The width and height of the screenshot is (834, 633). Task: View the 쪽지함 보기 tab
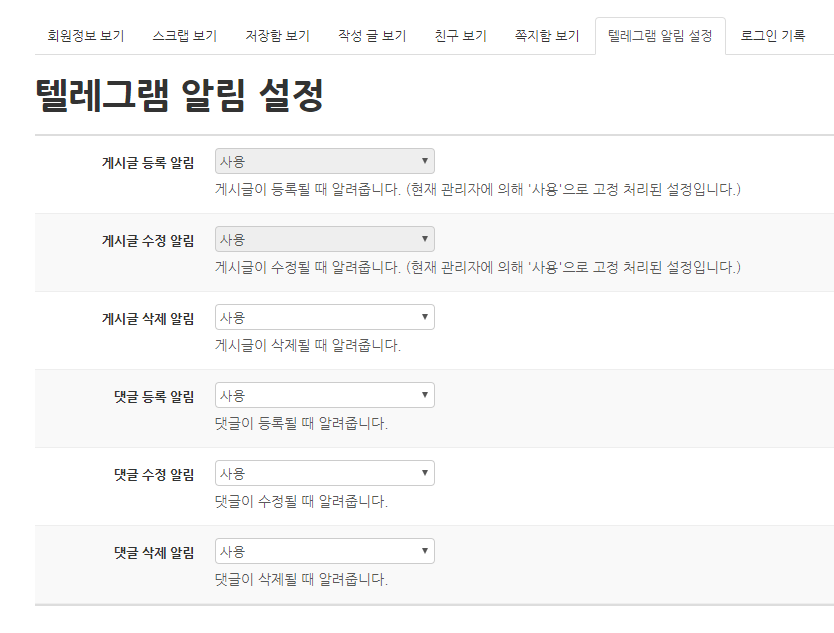click(547, 36)
